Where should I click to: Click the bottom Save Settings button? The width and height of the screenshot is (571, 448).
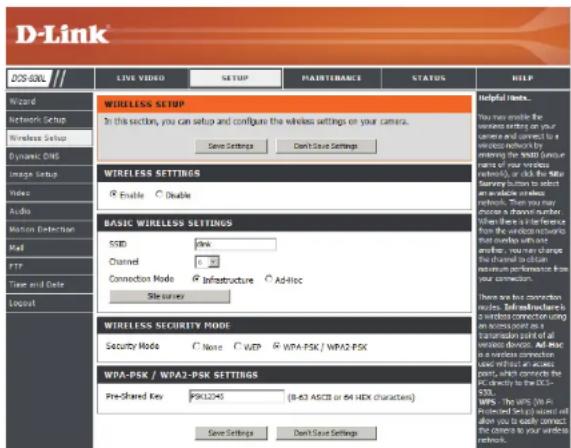point(231,433)
